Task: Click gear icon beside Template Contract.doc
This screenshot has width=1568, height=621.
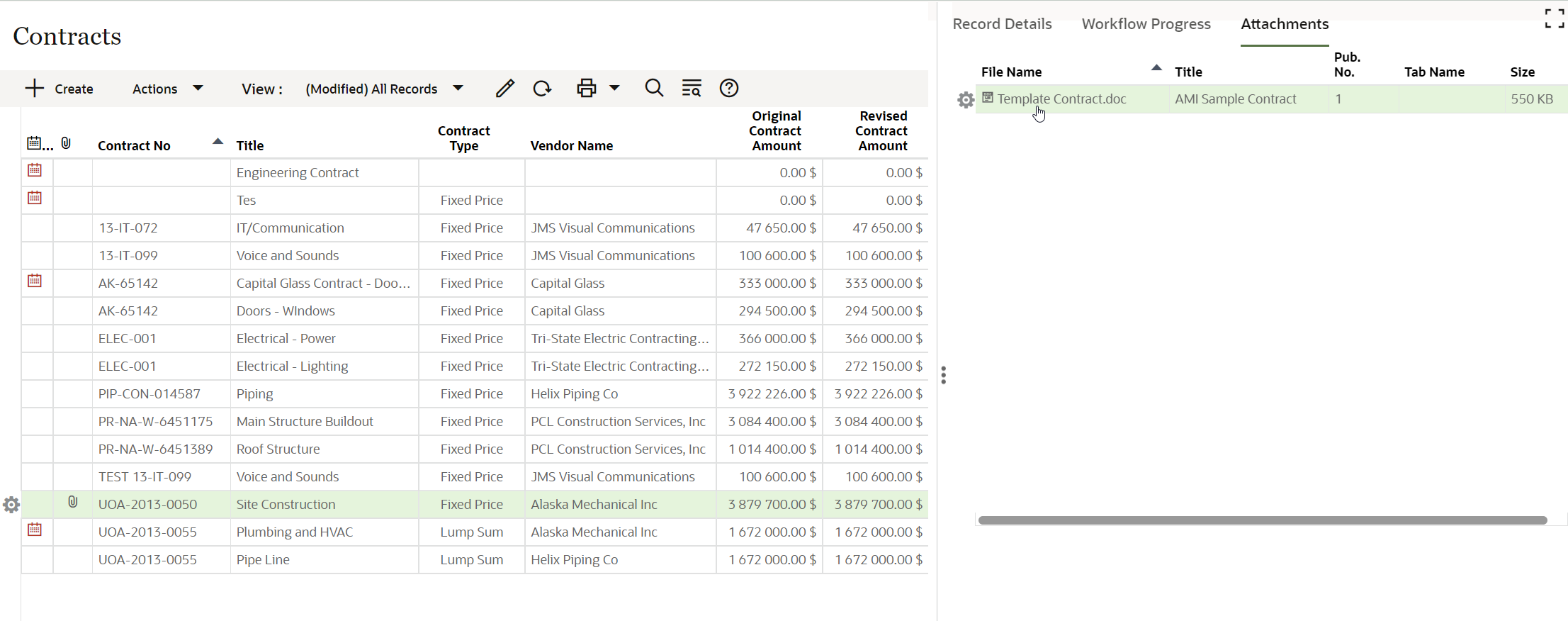Action: pyautogui.click(x=965, y=100)
